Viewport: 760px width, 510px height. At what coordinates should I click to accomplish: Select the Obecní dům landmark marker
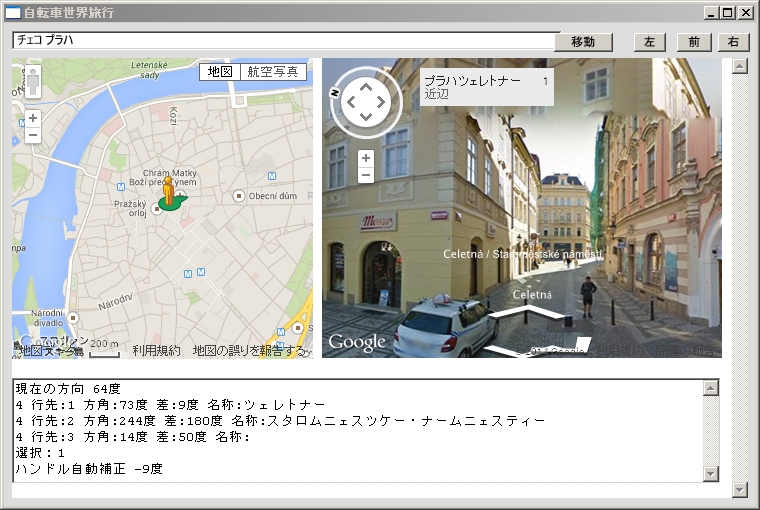tap(238, 196)
